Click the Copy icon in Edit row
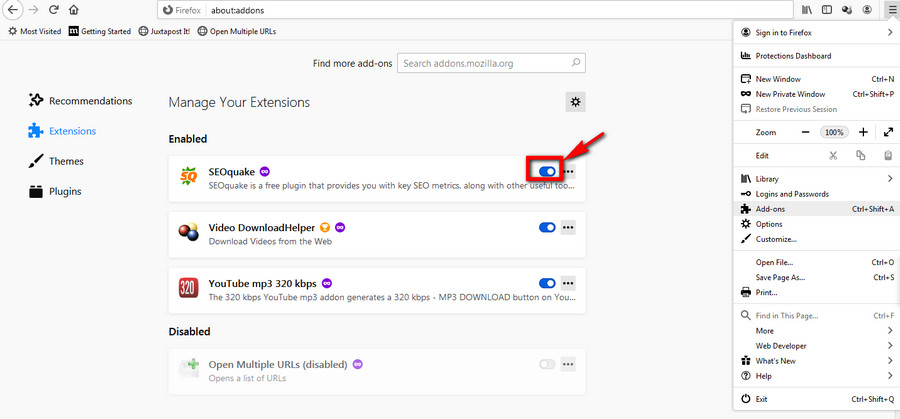The height and width of the screenshot is (419, 900). (x=860, y=156)
